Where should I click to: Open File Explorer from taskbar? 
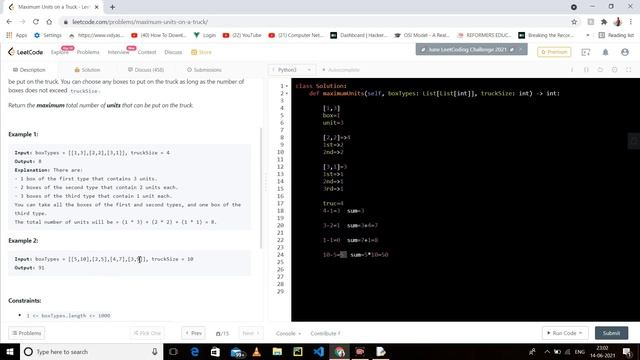(277, 351)
